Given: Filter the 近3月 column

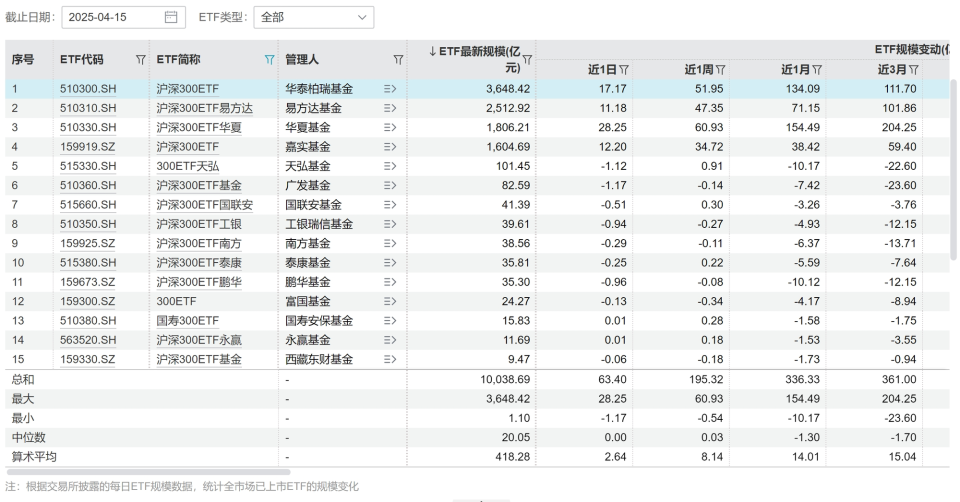Looking at the screenshot, I should [x=914, y=70].
